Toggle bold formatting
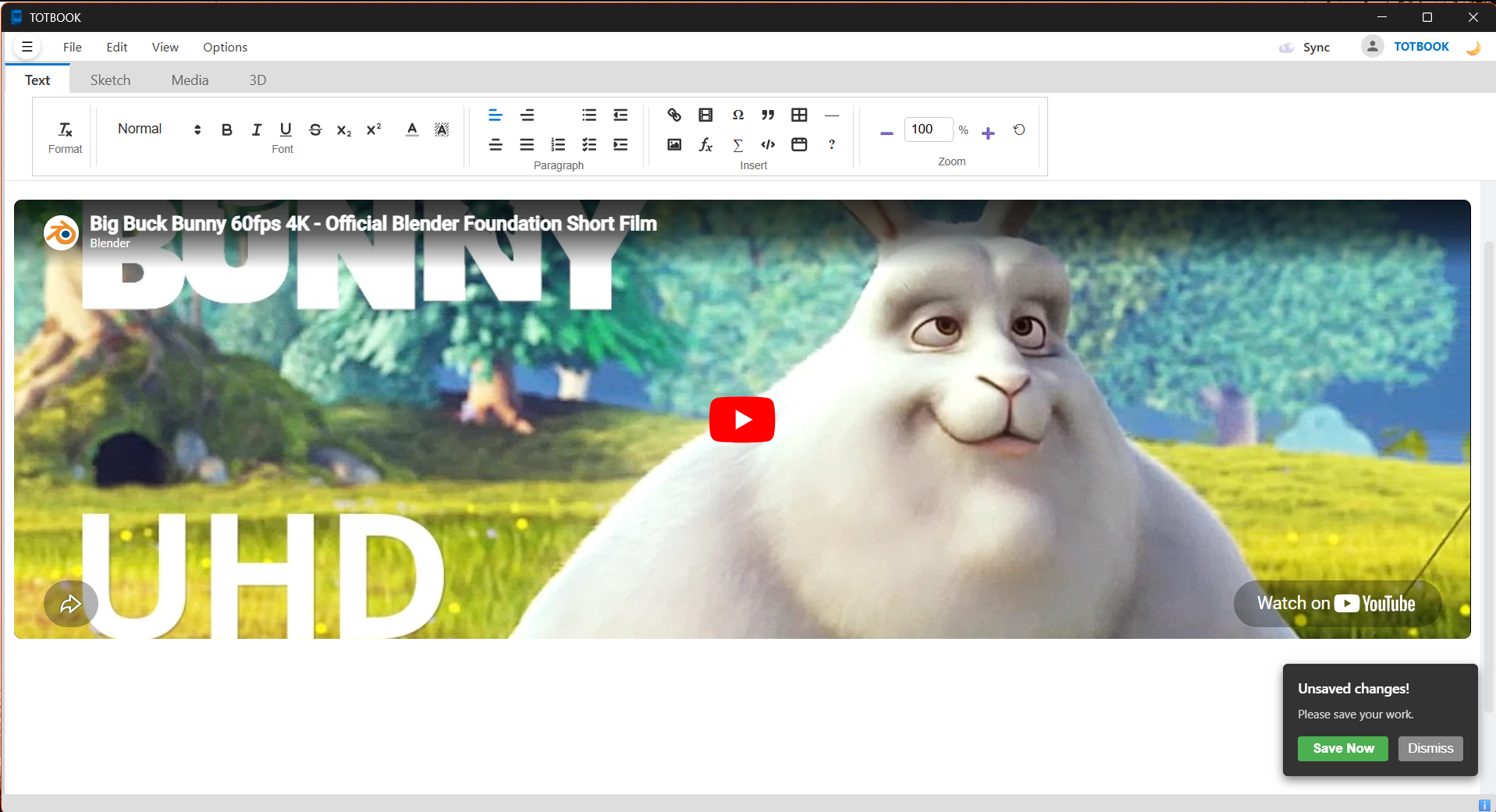 coord(226,129)
